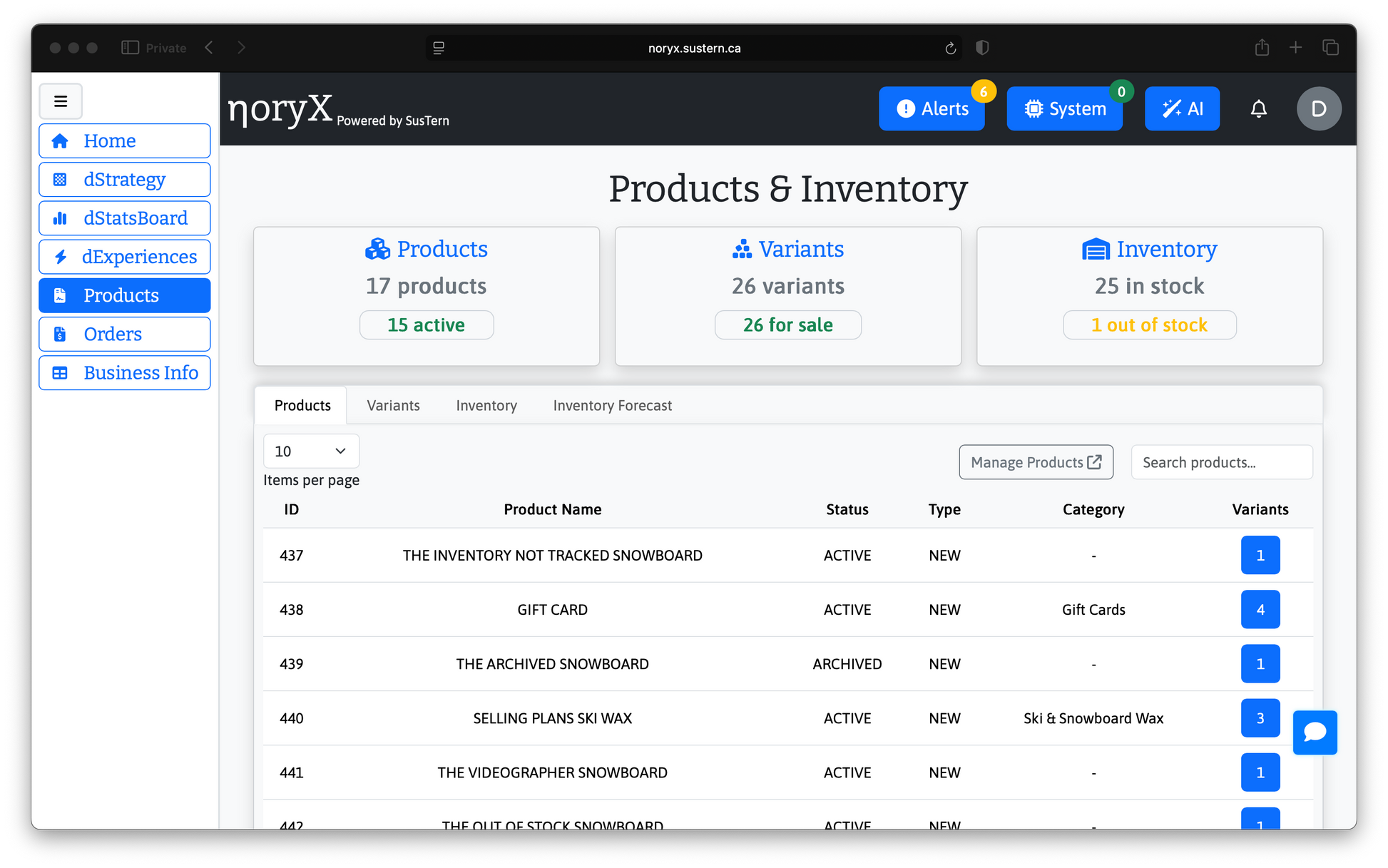Open variants button for Gift Card
Screen dimensions: 1388x868
tap(1260, 610)
